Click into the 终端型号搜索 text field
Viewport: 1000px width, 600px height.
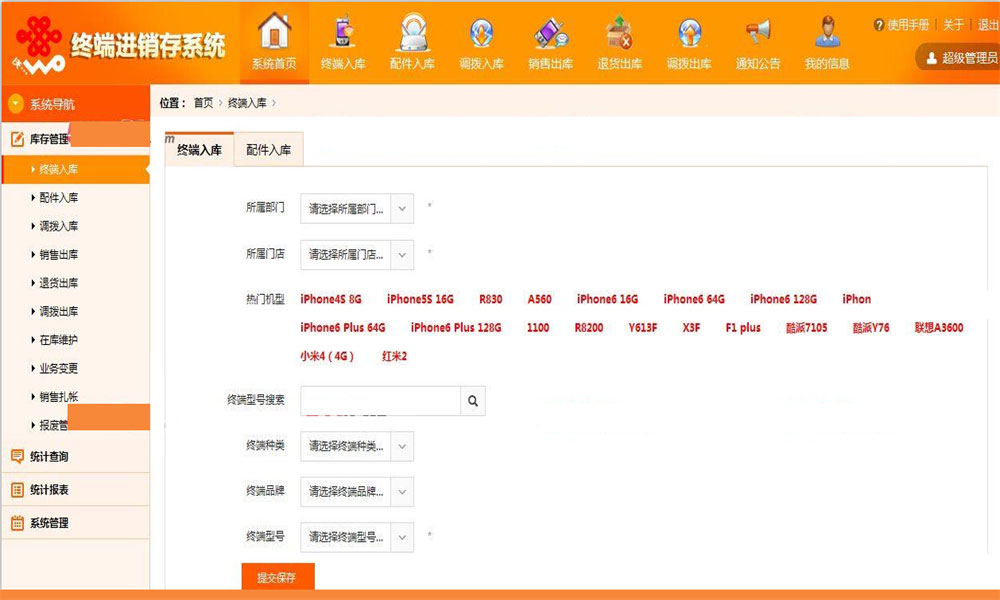pos(380,401)
